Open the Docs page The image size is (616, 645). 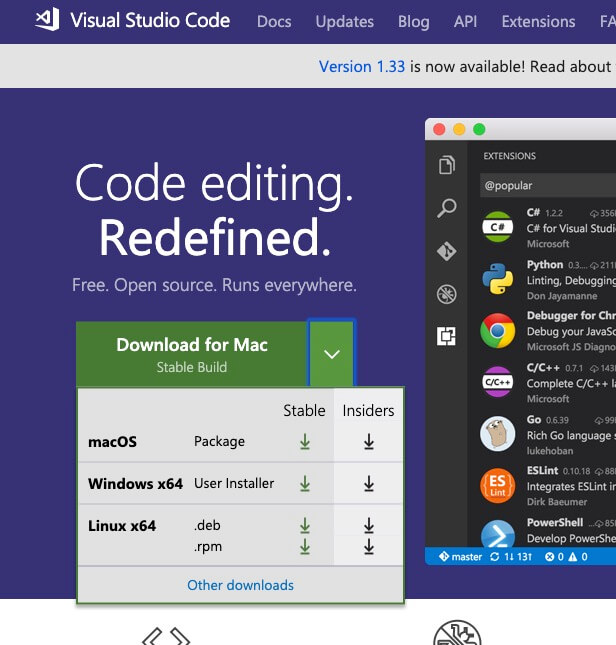274,21
